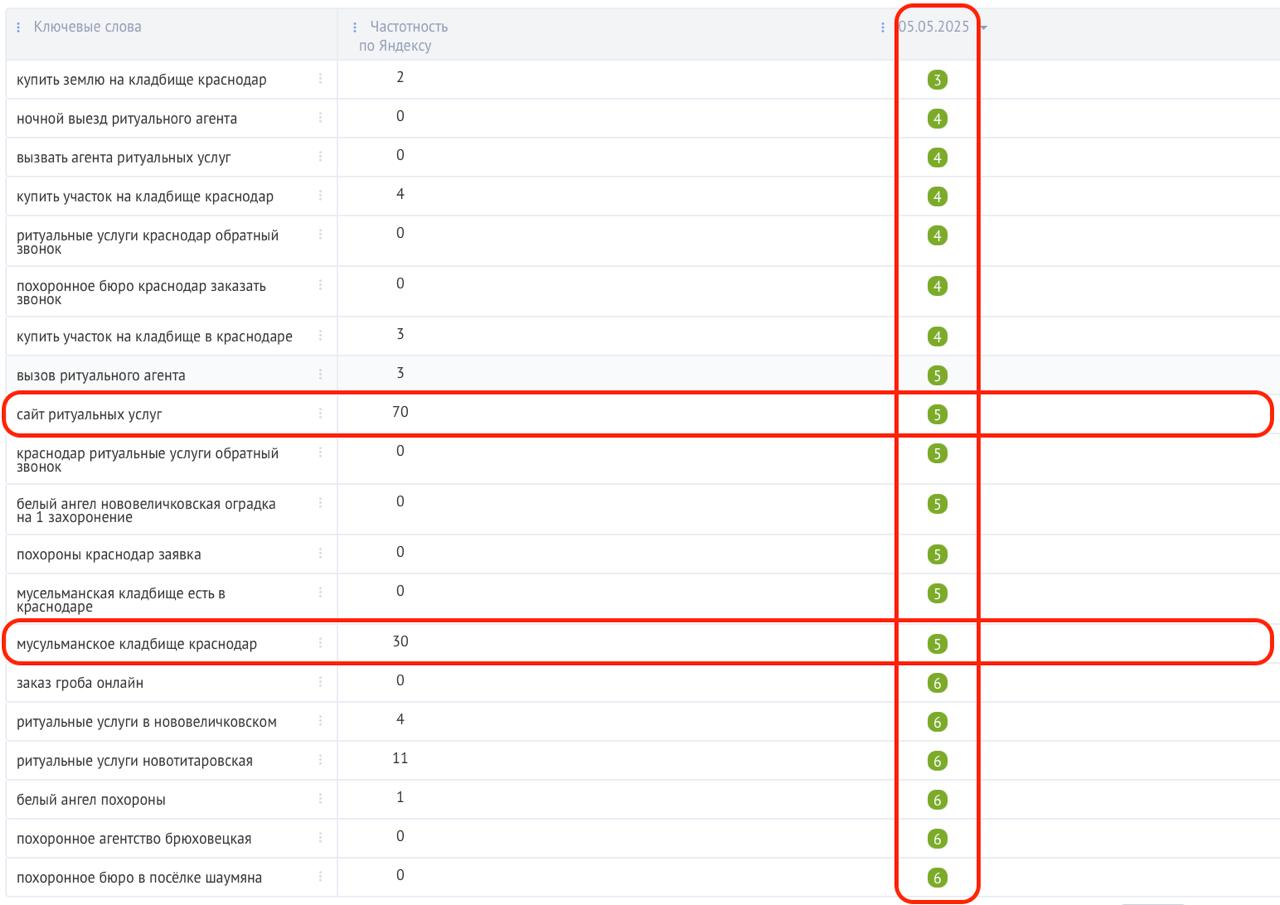Click the keyword "похоронное агентство брюховецкая"
Screen dimensions: 1280x905
coord(134,839)
